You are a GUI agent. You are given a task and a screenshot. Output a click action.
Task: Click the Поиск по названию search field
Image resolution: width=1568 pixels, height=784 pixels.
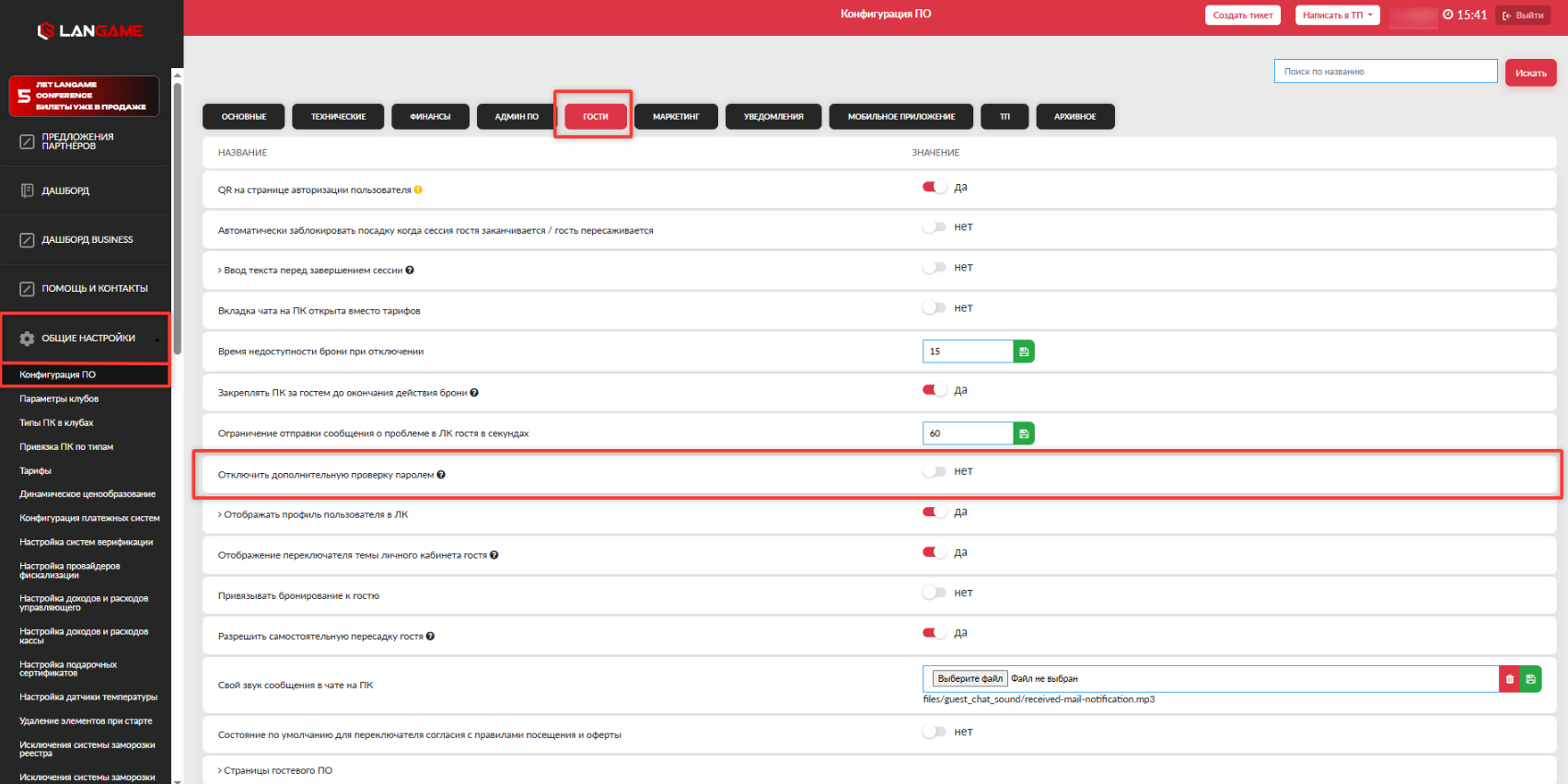pyautogui.click(x=1386, y=71)
